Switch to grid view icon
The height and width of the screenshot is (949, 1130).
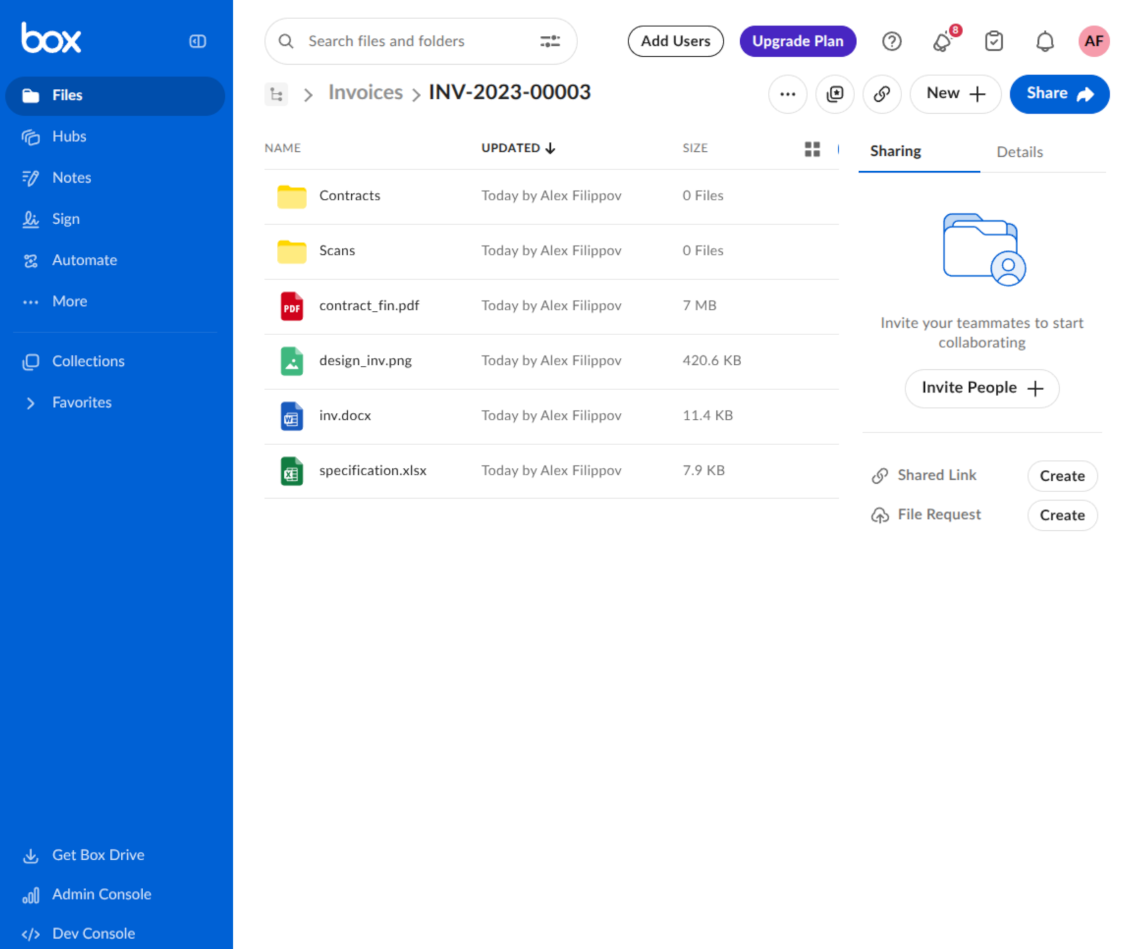click(x=812, y=149)
